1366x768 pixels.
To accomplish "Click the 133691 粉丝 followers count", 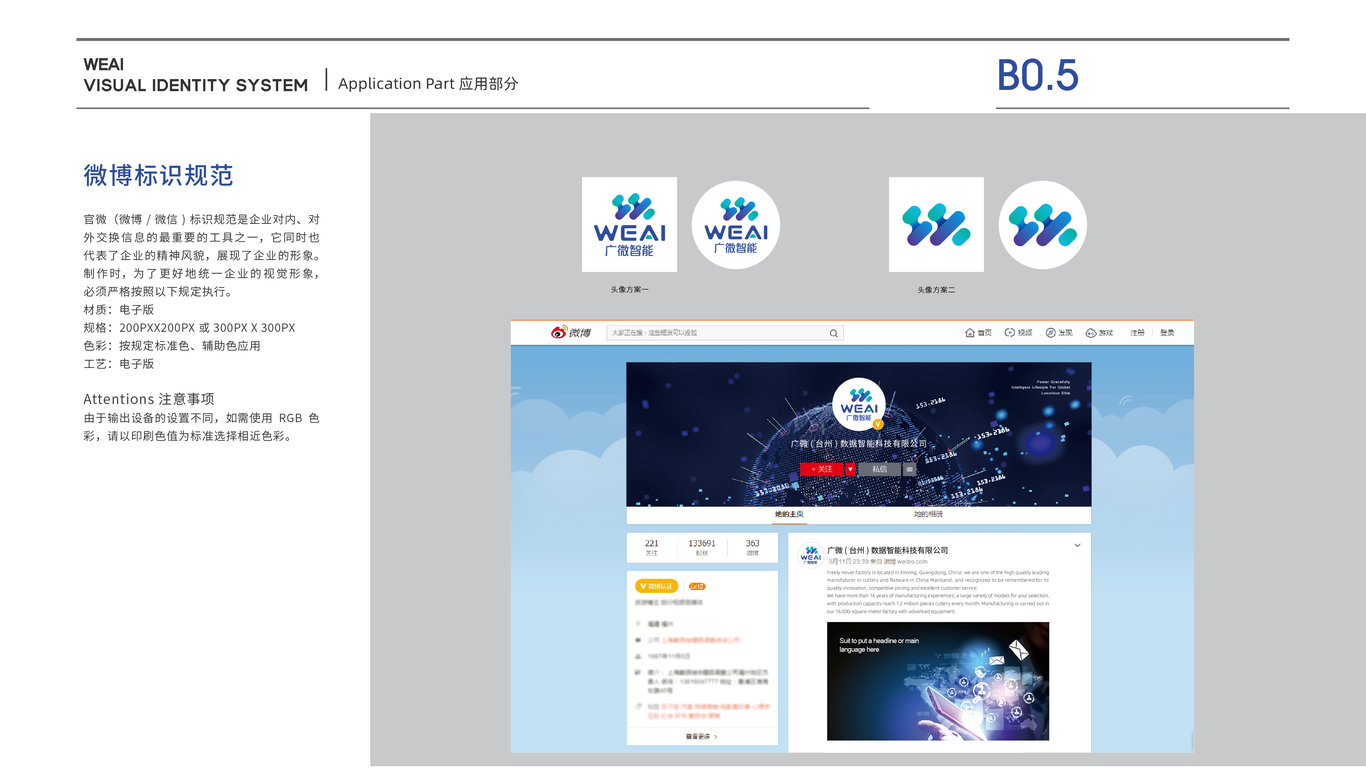I will [702, 548].
